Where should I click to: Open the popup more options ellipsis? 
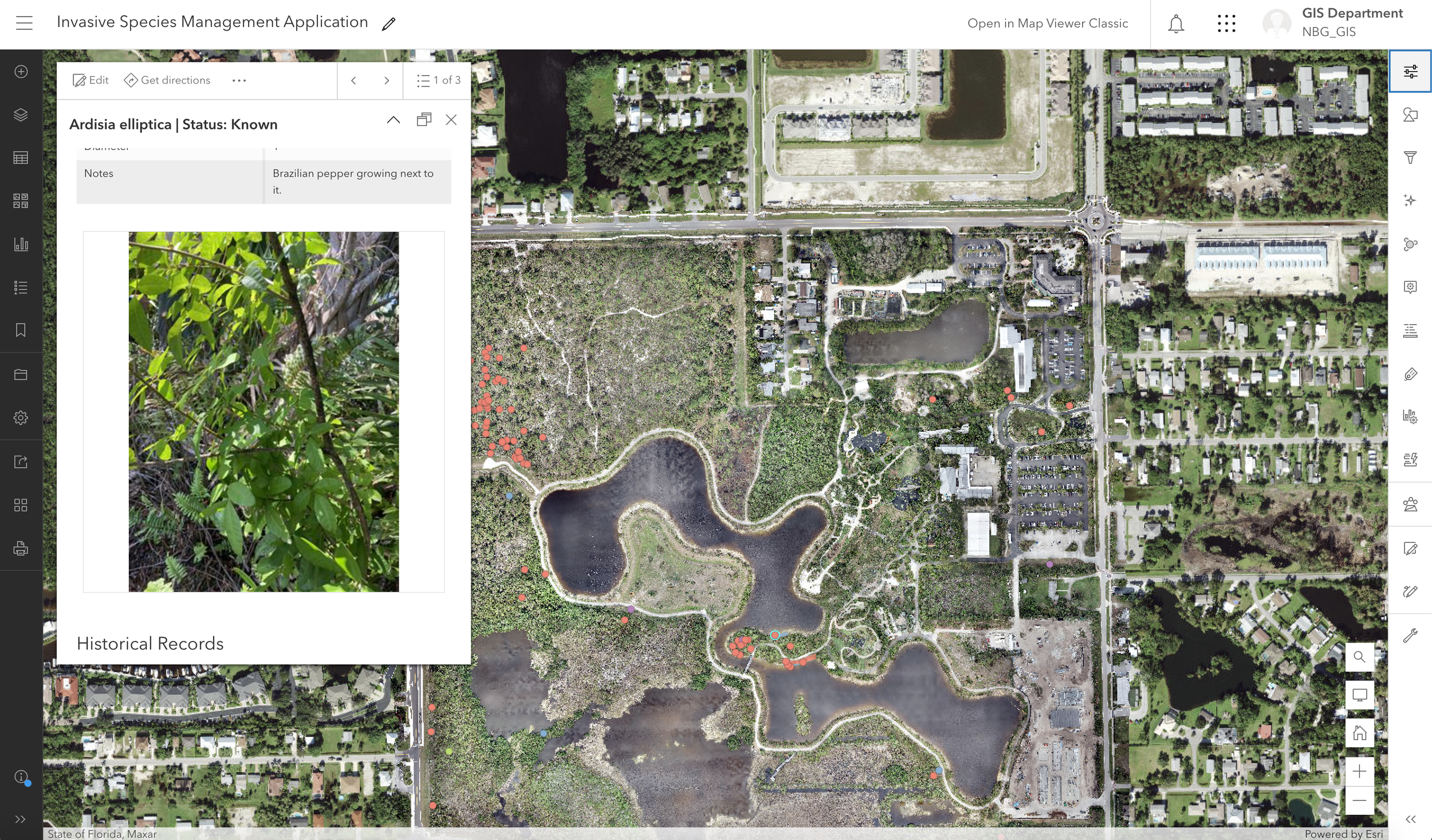tap(239, 80)
